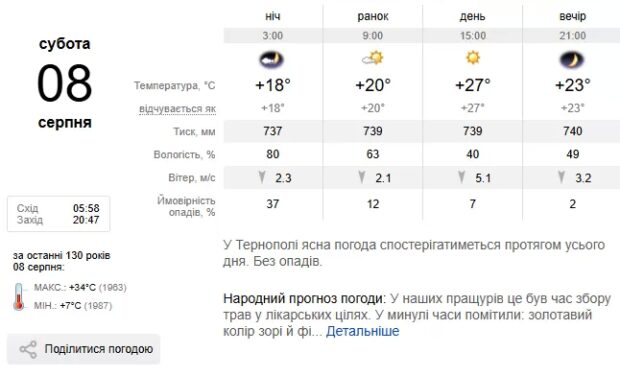Select the вечір column header

click(x=572, y=16)
